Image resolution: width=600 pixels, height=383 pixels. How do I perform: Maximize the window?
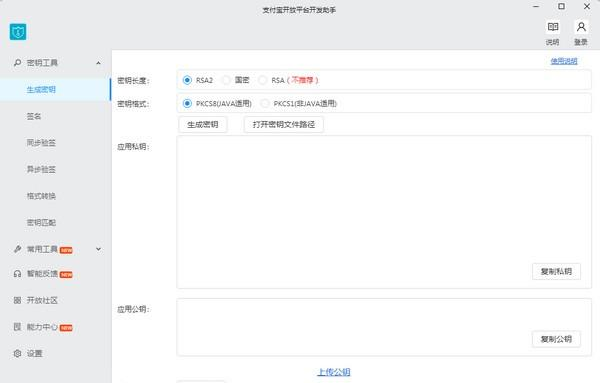coord(561,7)
